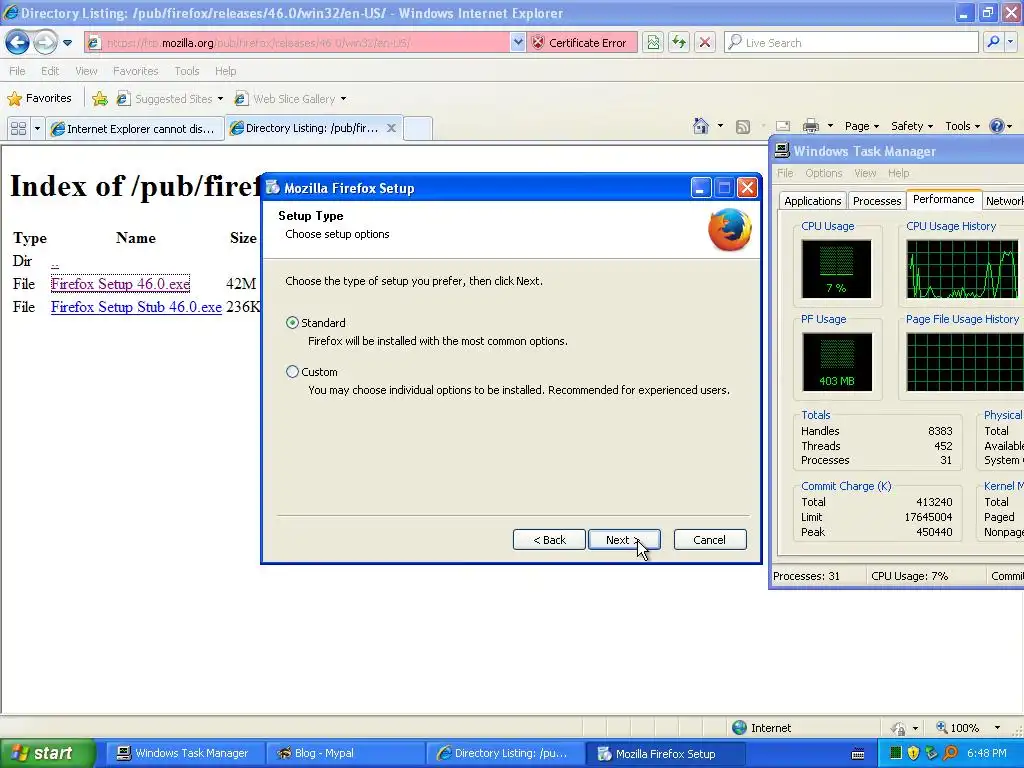Click the Home icon in command bar
The image size is (1024, 768).
point(701,126)
